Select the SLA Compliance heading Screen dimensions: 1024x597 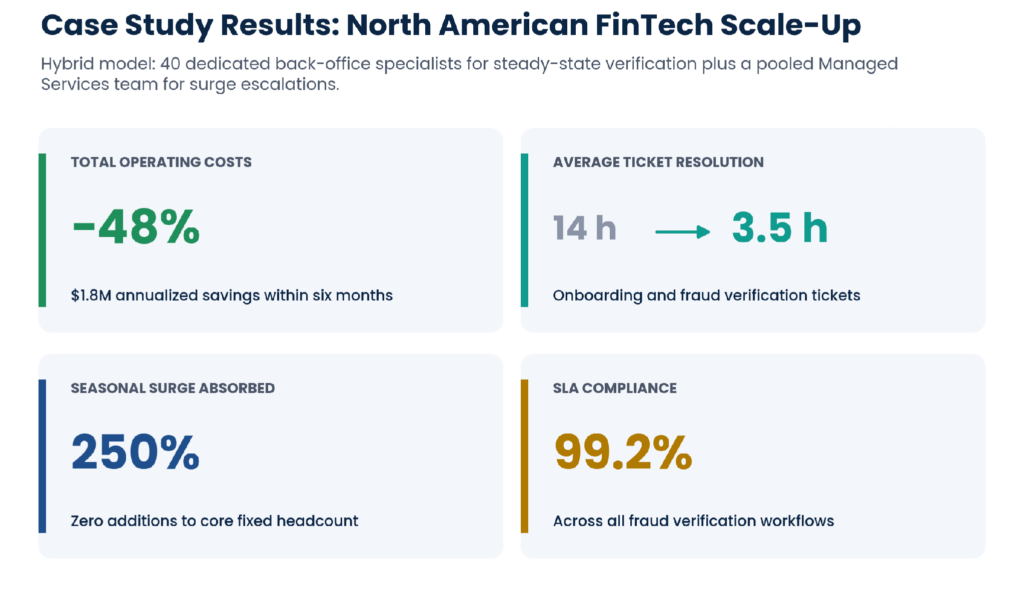[615, 388]
